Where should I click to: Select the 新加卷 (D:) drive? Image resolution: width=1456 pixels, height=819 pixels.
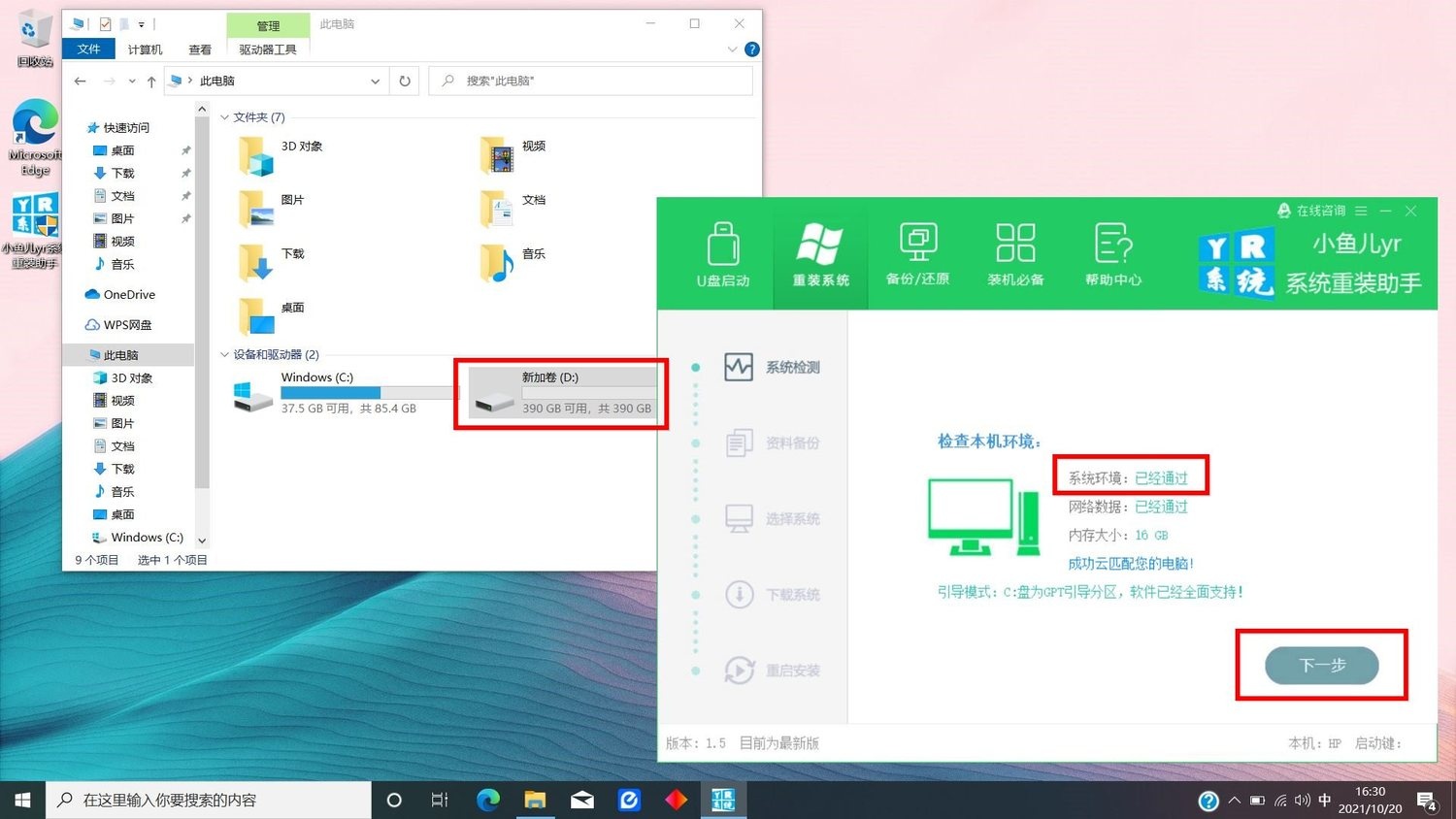pos(561,393)
